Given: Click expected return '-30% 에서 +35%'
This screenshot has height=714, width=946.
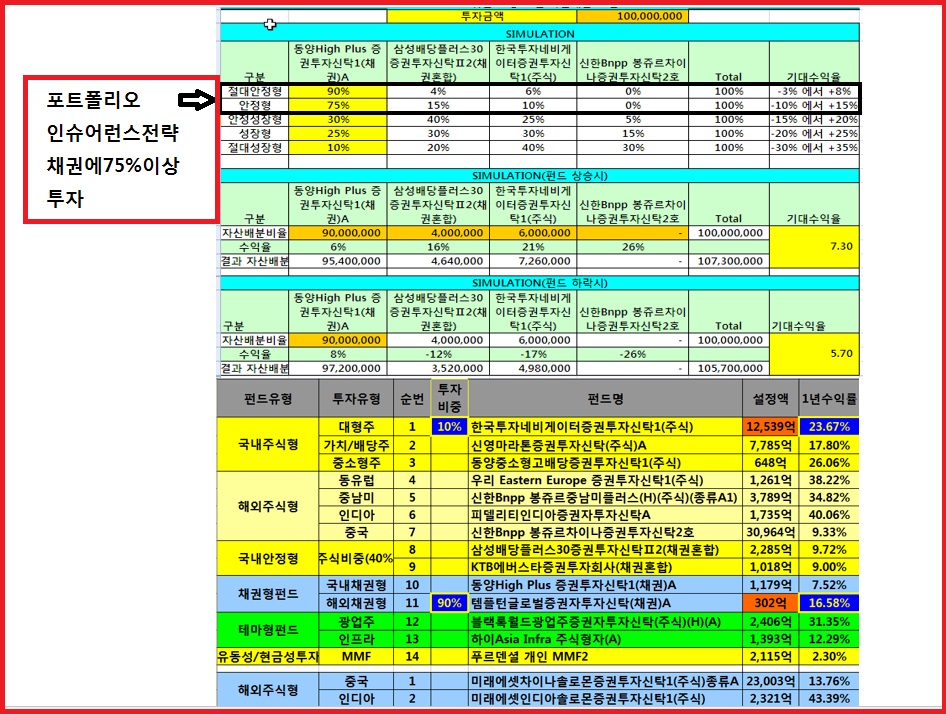Looking at the screenshot, I should click(x=814, y=147).
